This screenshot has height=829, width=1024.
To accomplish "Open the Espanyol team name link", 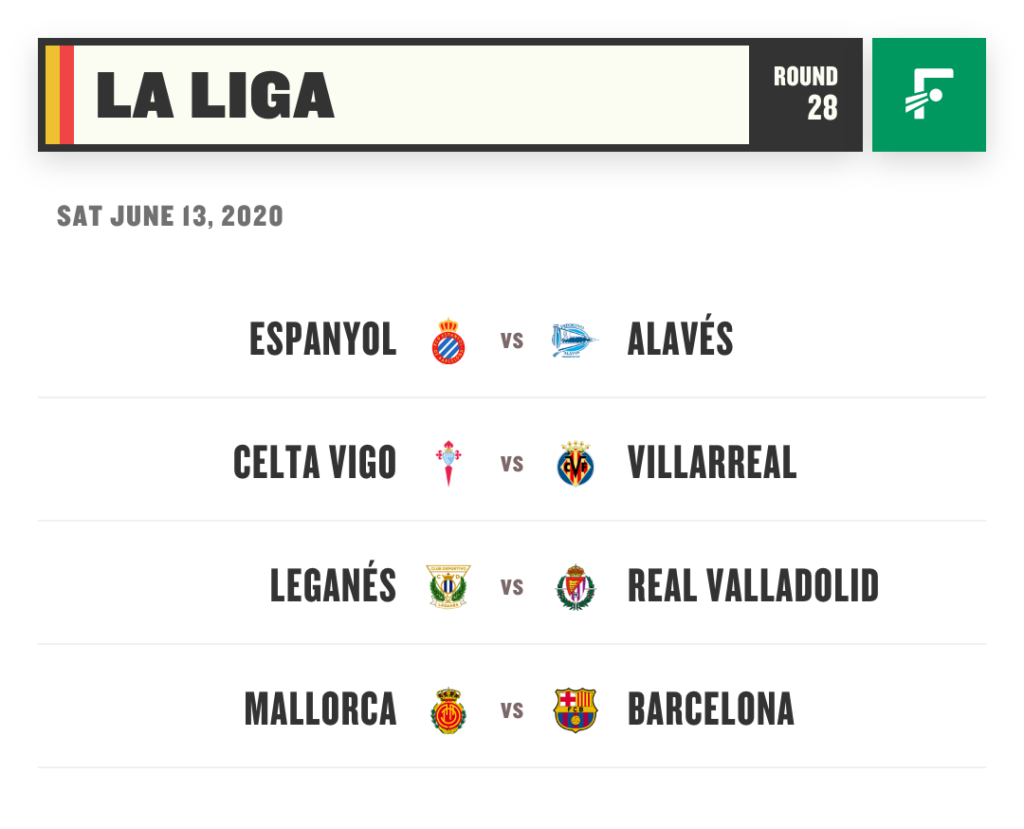I will click(323, 340).
